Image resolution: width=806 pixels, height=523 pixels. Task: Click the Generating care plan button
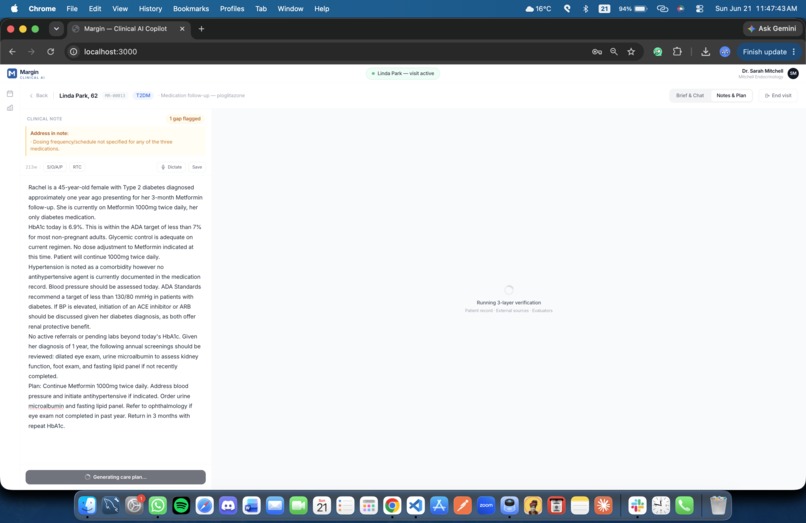tap(116, 477)
